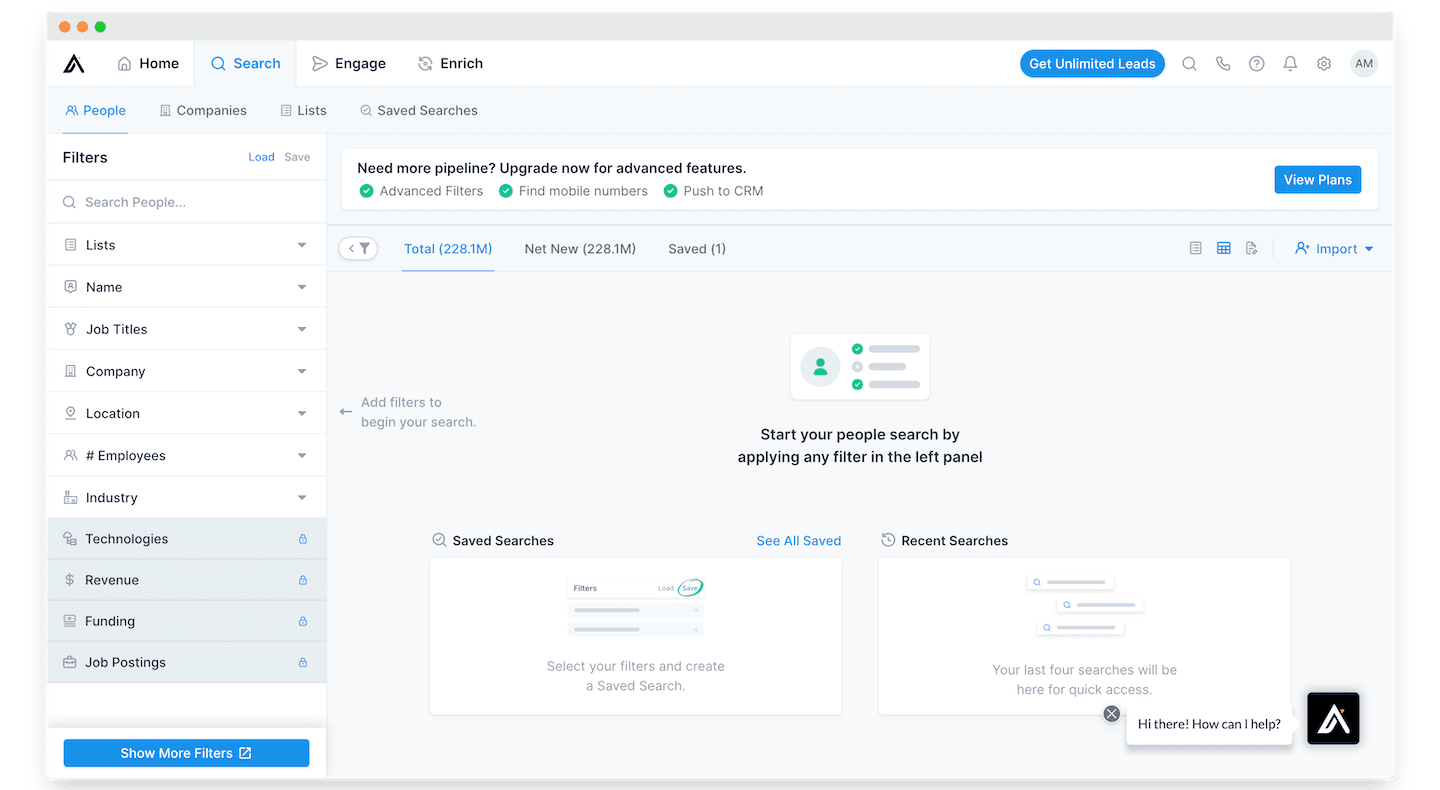1440x790 pixels.
Task: Expand the Company filter dropdown
Action: (302, 371)
